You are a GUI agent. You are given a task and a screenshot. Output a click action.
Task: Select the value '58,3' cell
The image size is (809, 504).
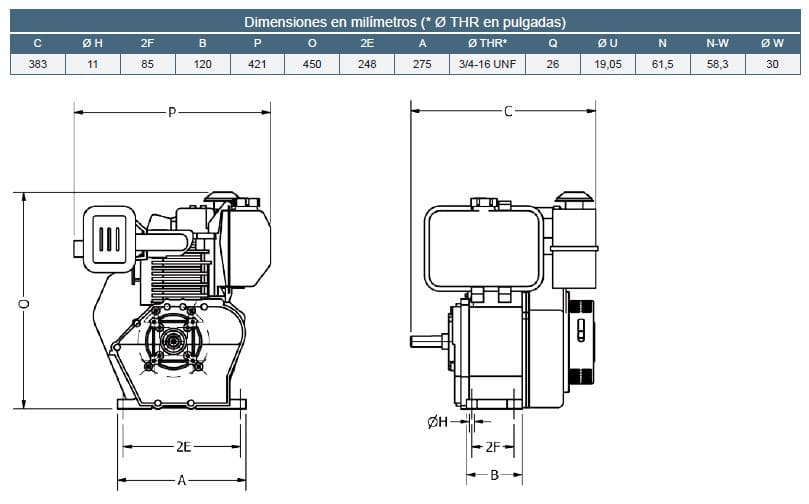point(718,64)
